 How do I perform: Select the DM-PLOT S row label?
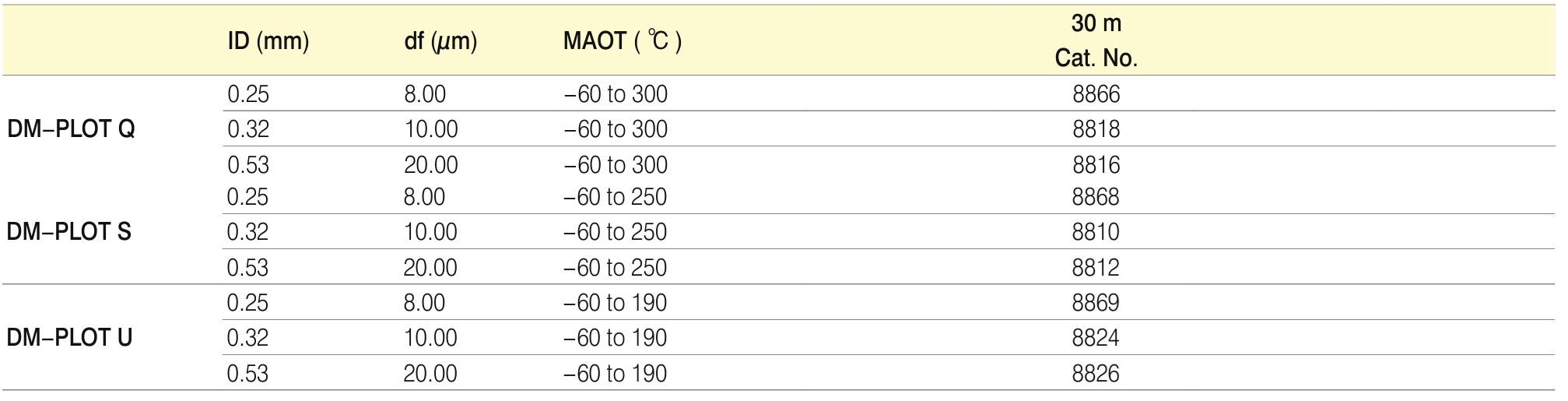coord(68,232)
